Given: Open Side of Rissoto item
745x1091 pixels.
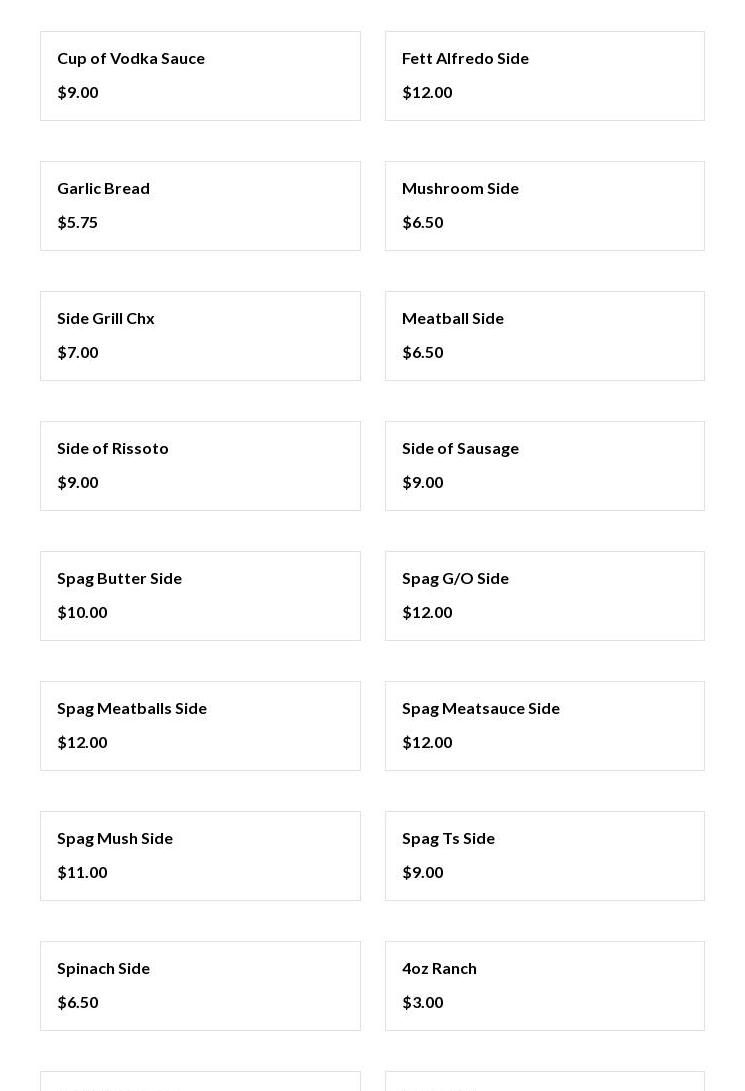Looking at the screenshot, I should tap(200, 466).
